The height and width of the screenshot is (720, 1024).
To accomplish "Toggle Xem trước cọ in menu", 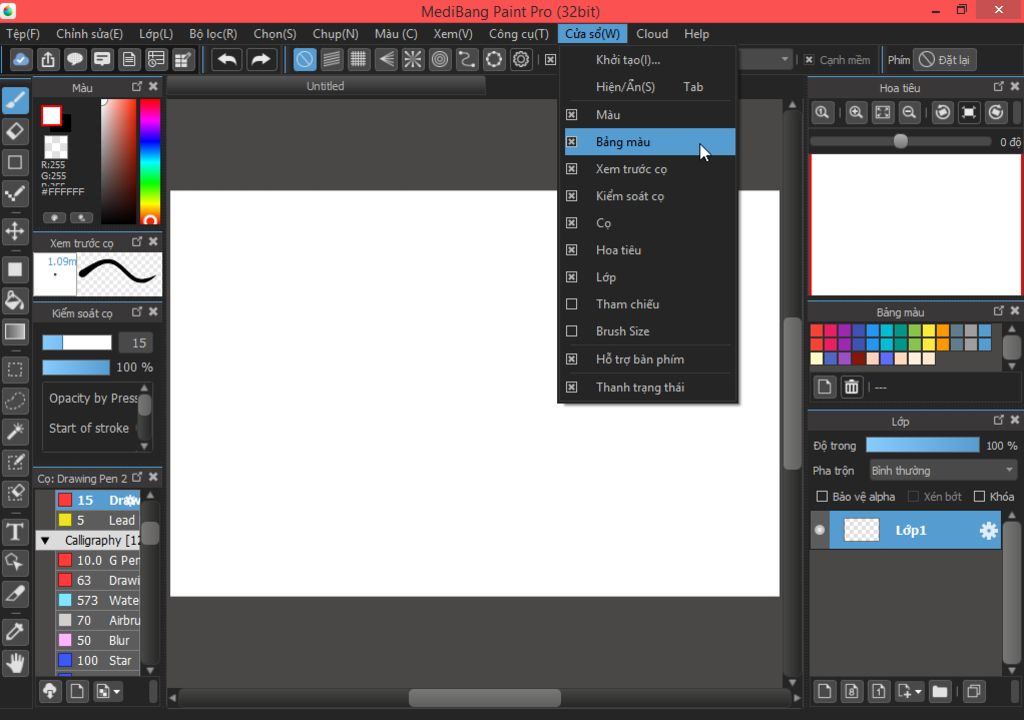I will click(x=650, y=169).
